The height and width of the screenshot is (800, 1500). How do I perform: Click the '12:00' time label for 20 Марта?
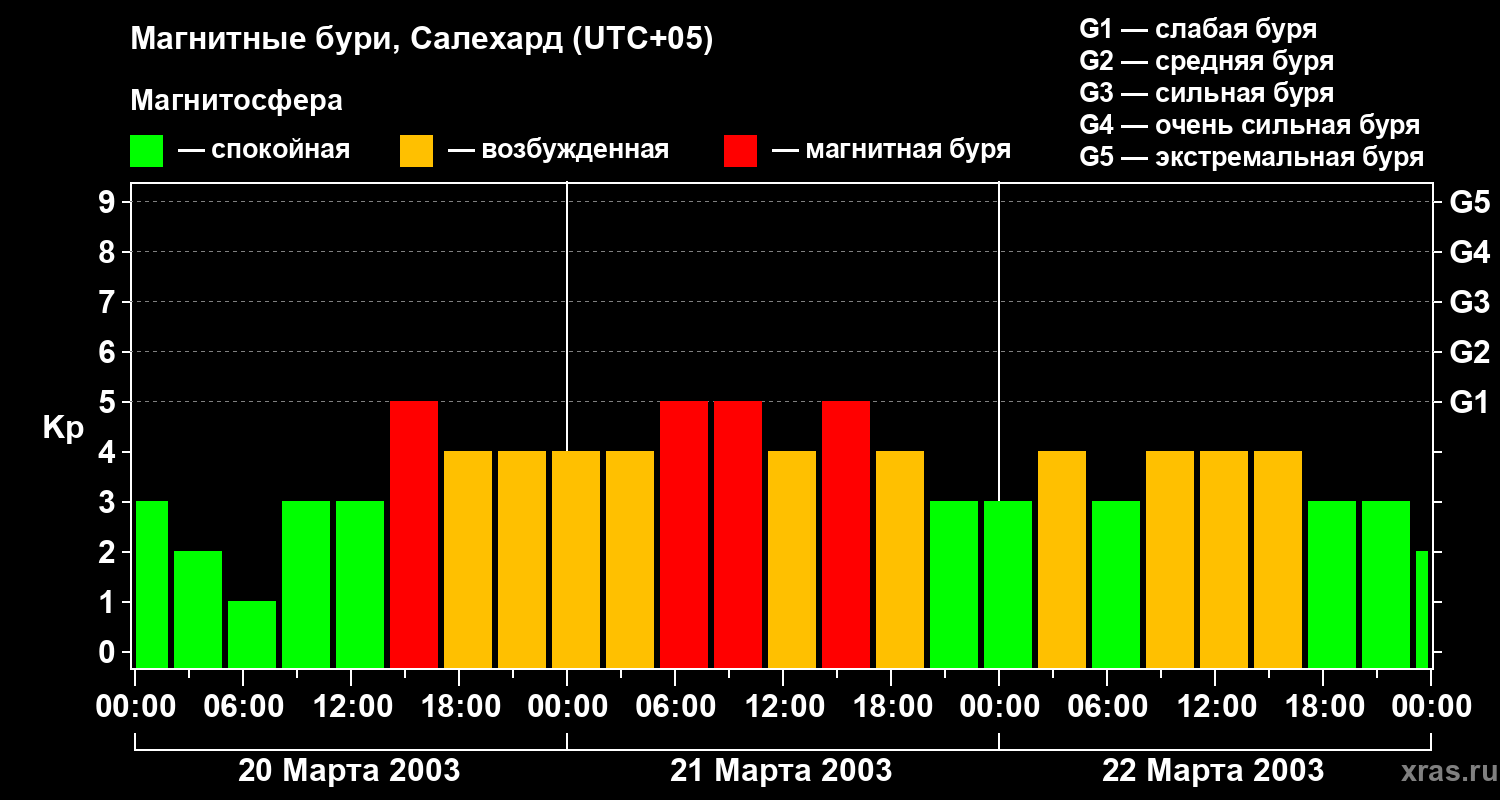coord(354,707)
